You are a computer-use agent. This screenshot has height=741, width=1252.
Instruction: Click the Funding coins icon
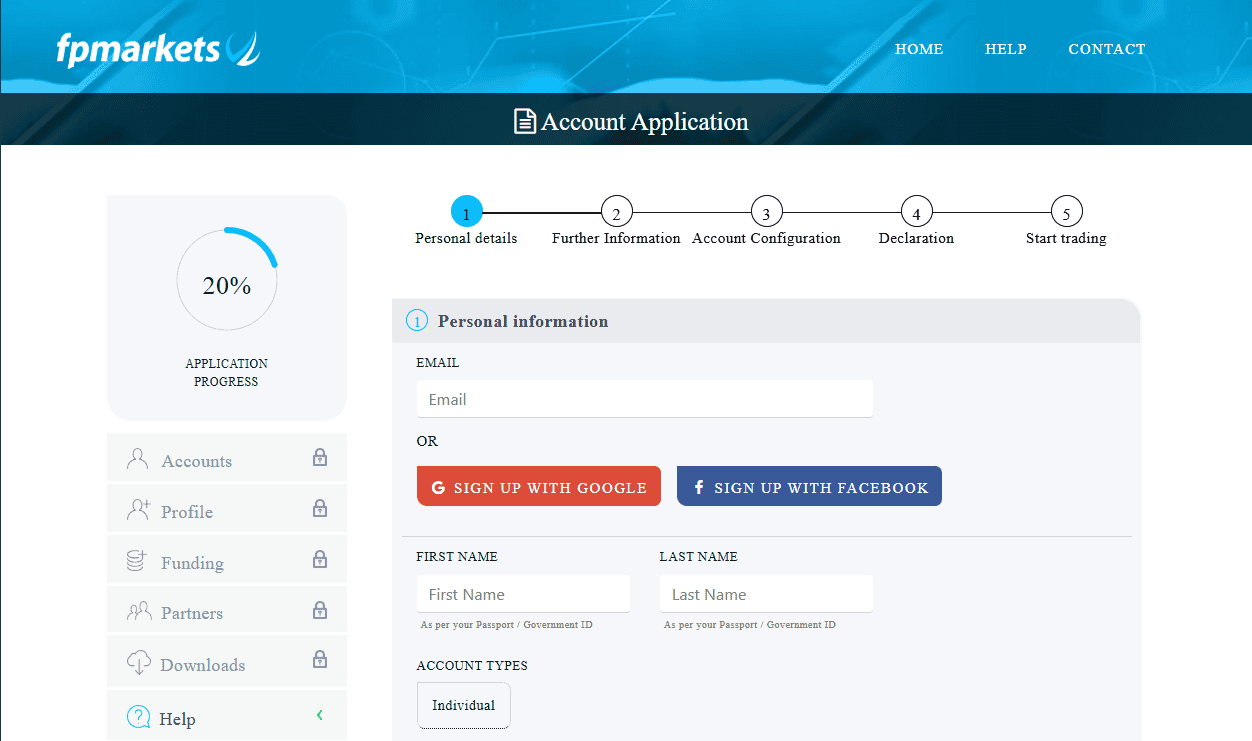pos(137,561)
